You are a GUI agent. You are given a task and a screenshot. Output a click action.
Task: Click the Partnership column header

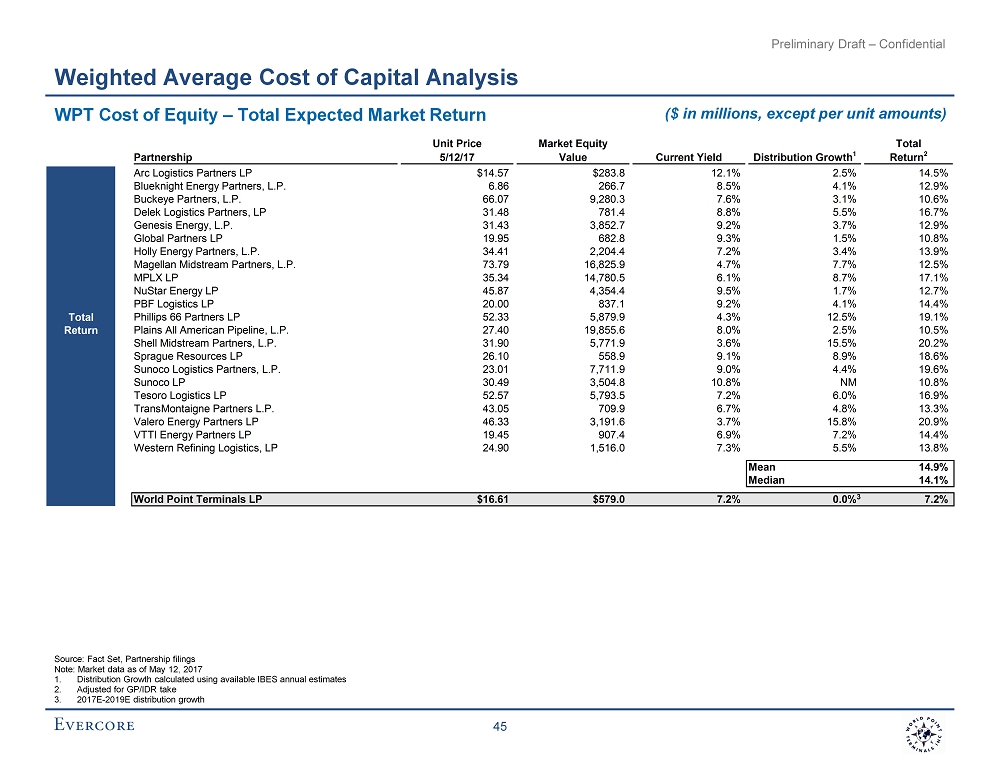click(163, 156)
